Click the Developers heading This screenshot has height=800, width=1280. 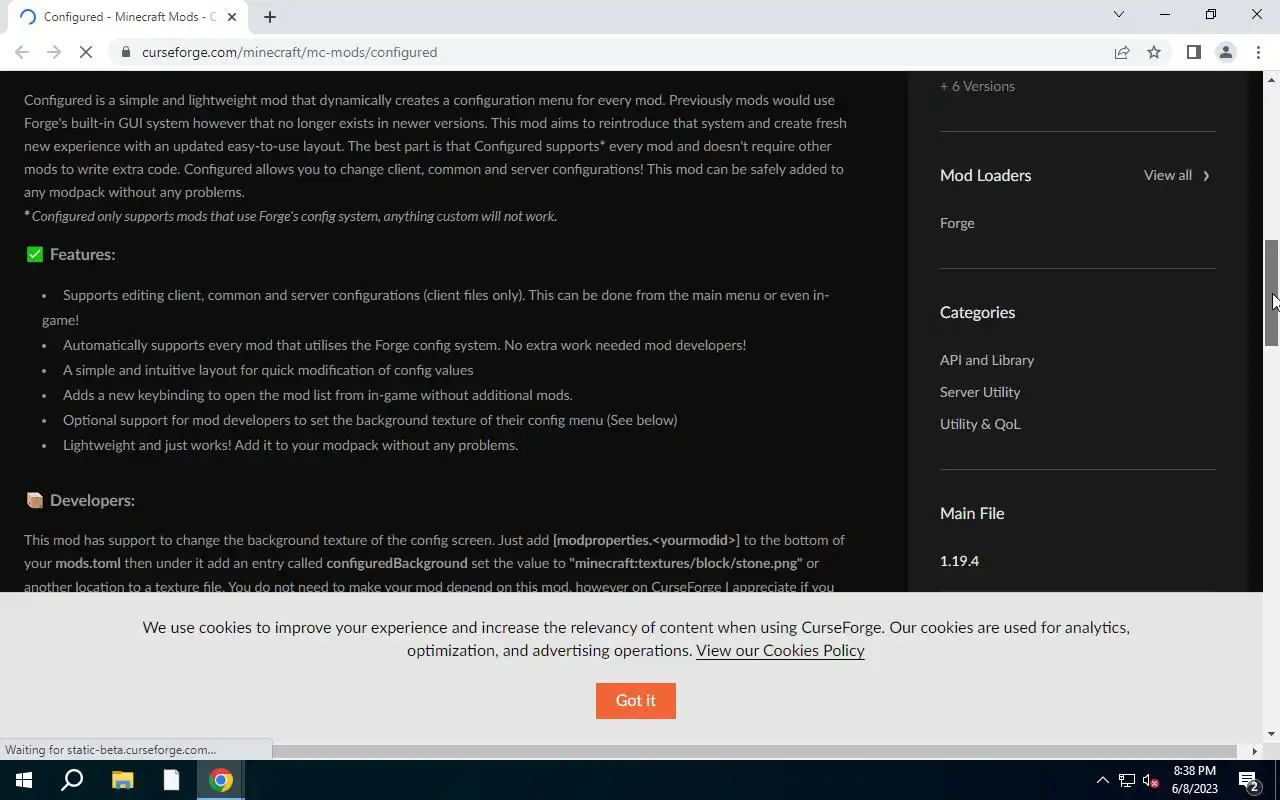[92, 500]
